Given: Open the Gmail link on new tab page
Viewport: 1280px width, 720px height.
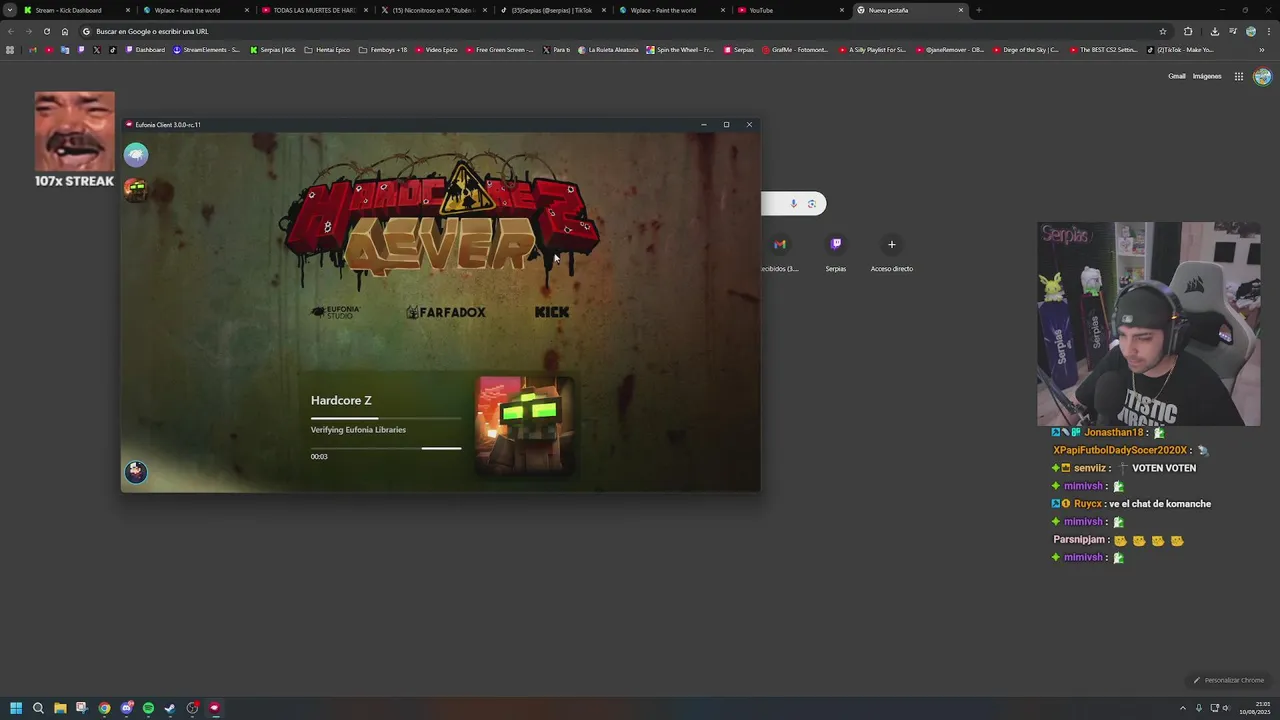Looking at the screenshot, I should coord(1177,76).
